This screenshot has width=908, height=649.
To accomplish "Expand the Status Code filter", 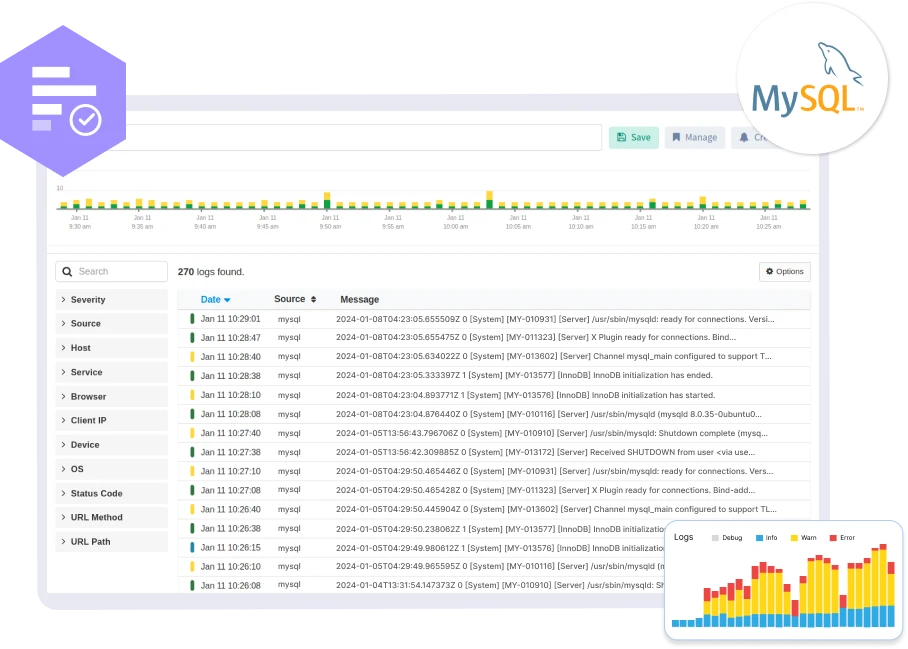I will [x=111, y=493].
